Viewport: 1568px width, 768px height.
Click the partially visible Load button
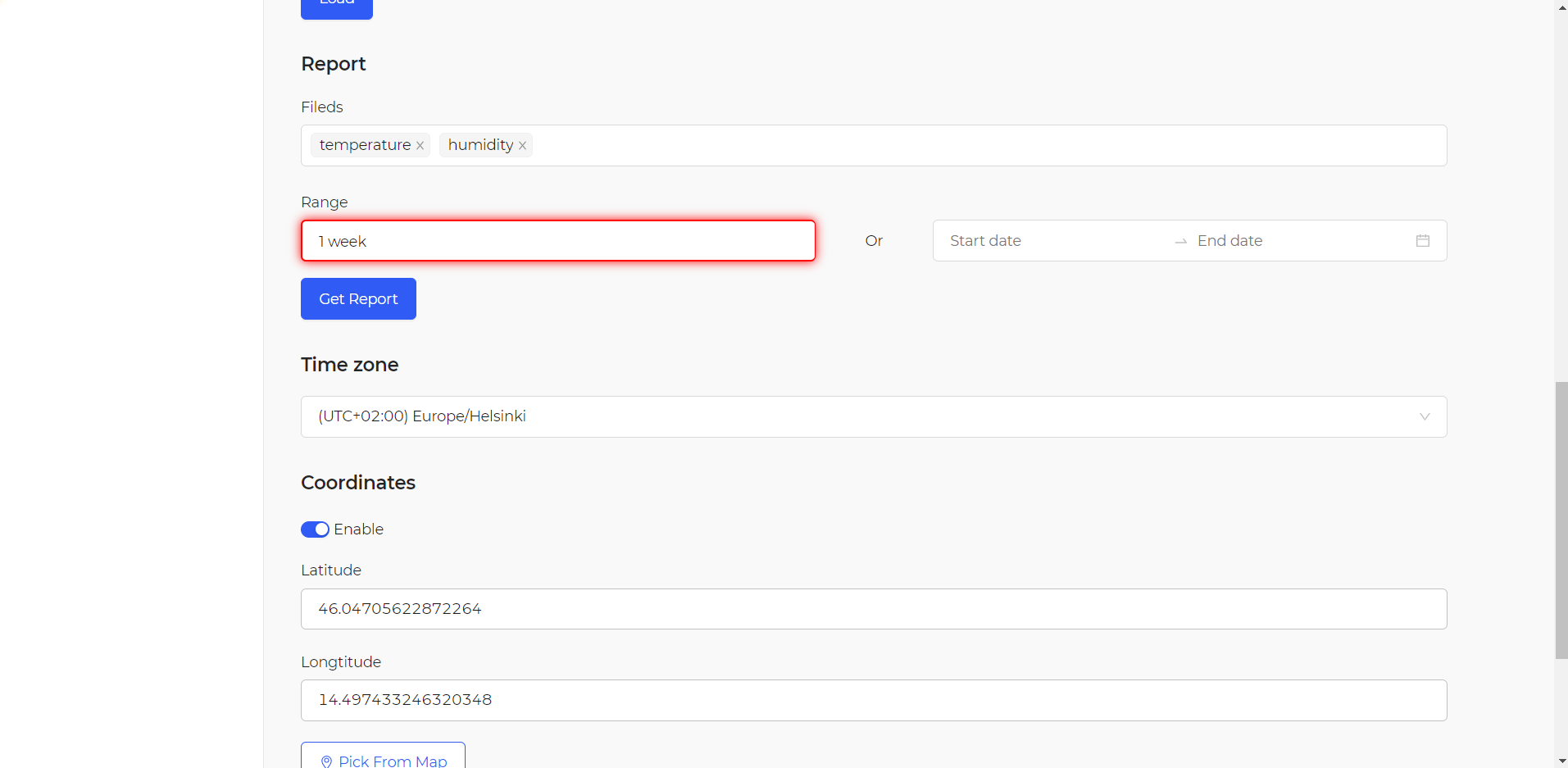point(336,7)
